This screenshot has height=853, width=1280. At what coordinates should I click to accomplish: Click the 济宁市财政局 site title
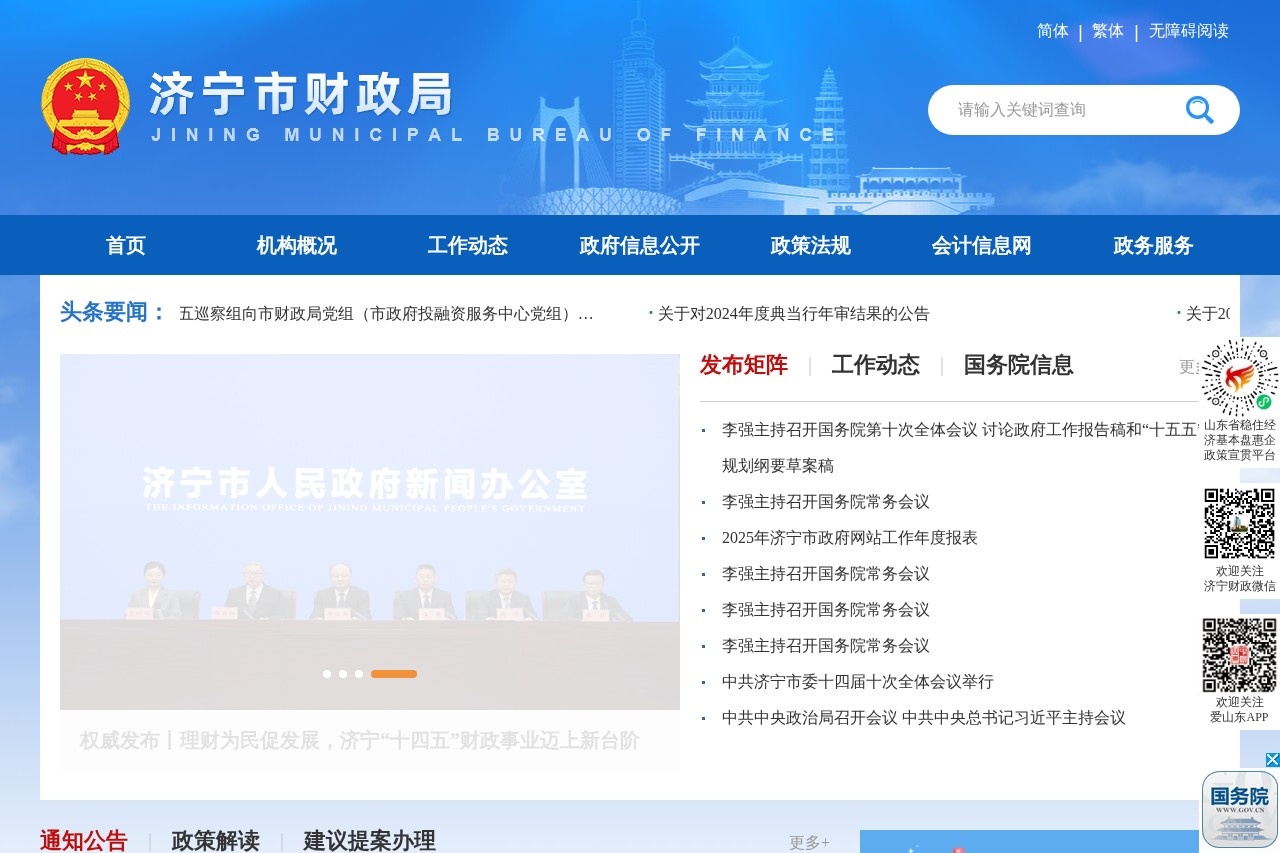[302, 94]
